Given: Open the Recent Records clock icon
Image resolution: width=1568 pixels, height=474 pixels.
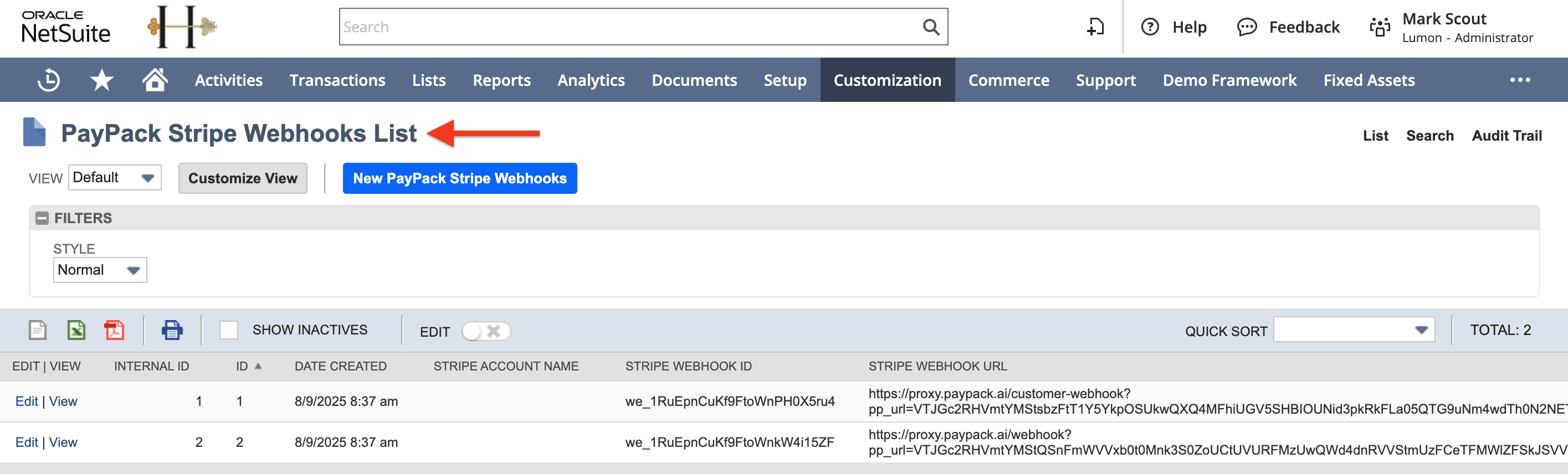Looking at the screenshot, I should 49,80.
